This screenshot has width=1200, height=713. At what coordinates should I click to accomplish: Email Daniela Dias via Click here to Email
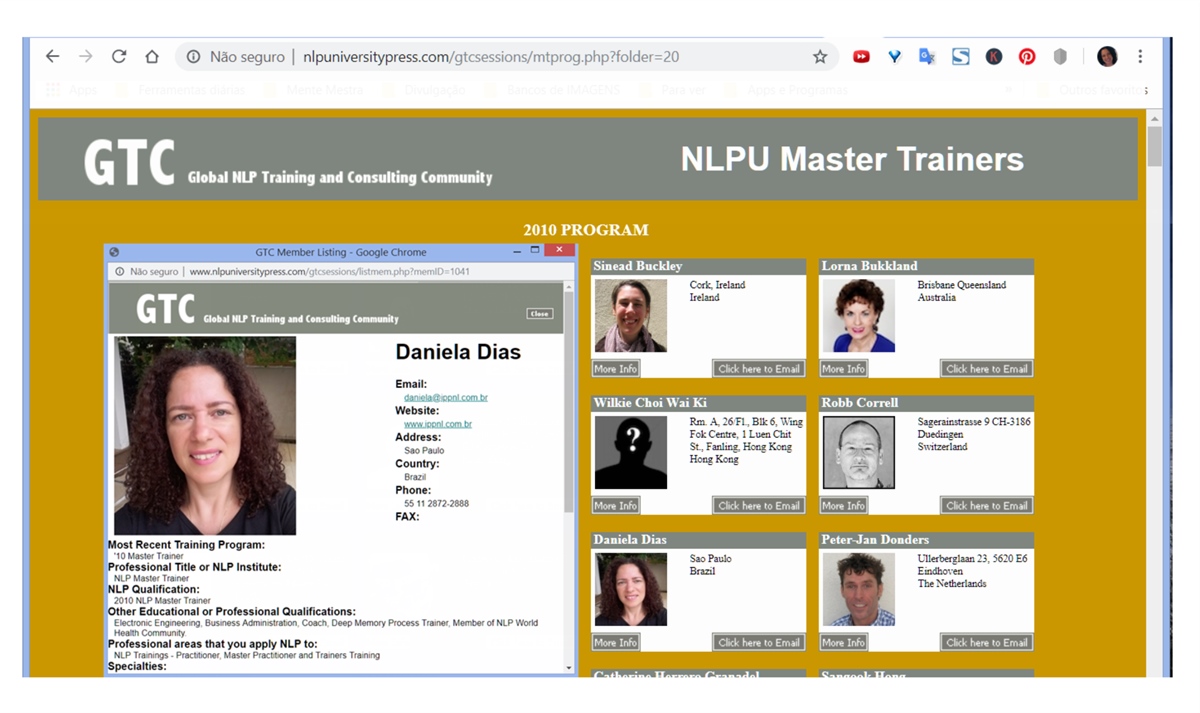(759, 643)
